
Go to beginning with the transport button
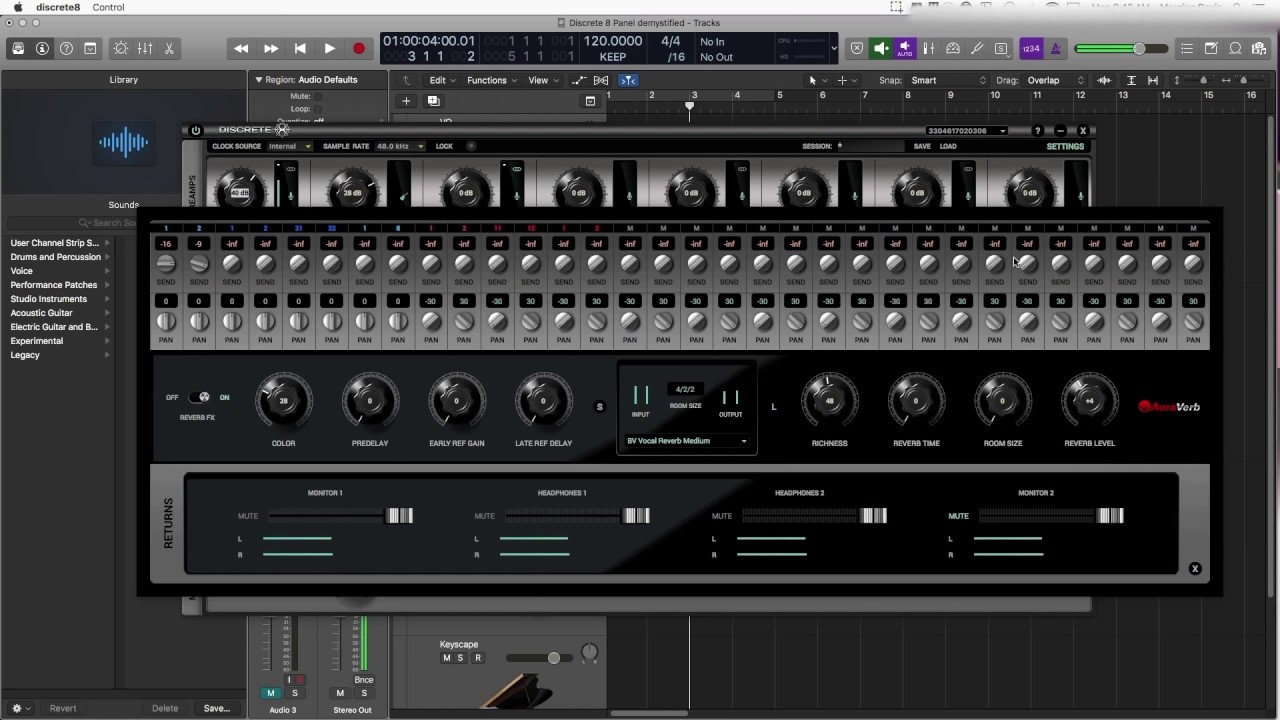300,48
